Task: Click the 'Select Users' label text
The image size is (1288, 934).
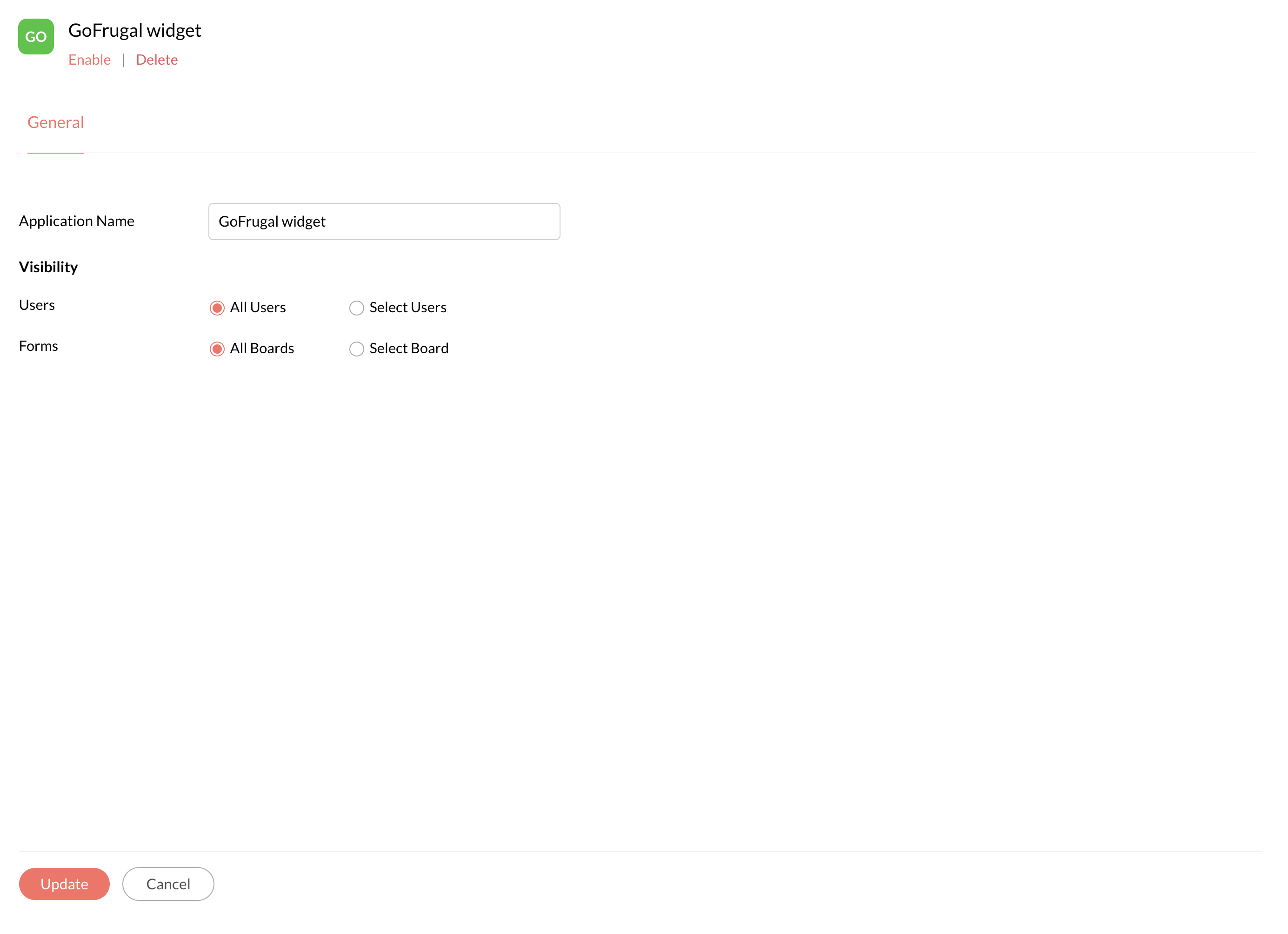Action: (408, 307)
